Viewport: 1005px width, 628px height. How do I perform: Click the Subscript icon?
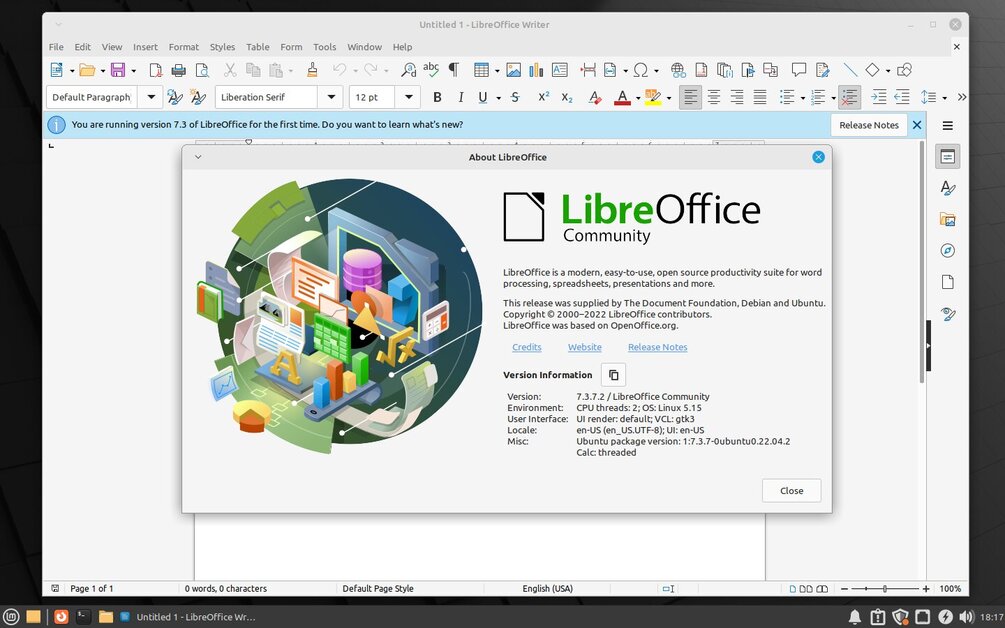click(x=567, y=97)
